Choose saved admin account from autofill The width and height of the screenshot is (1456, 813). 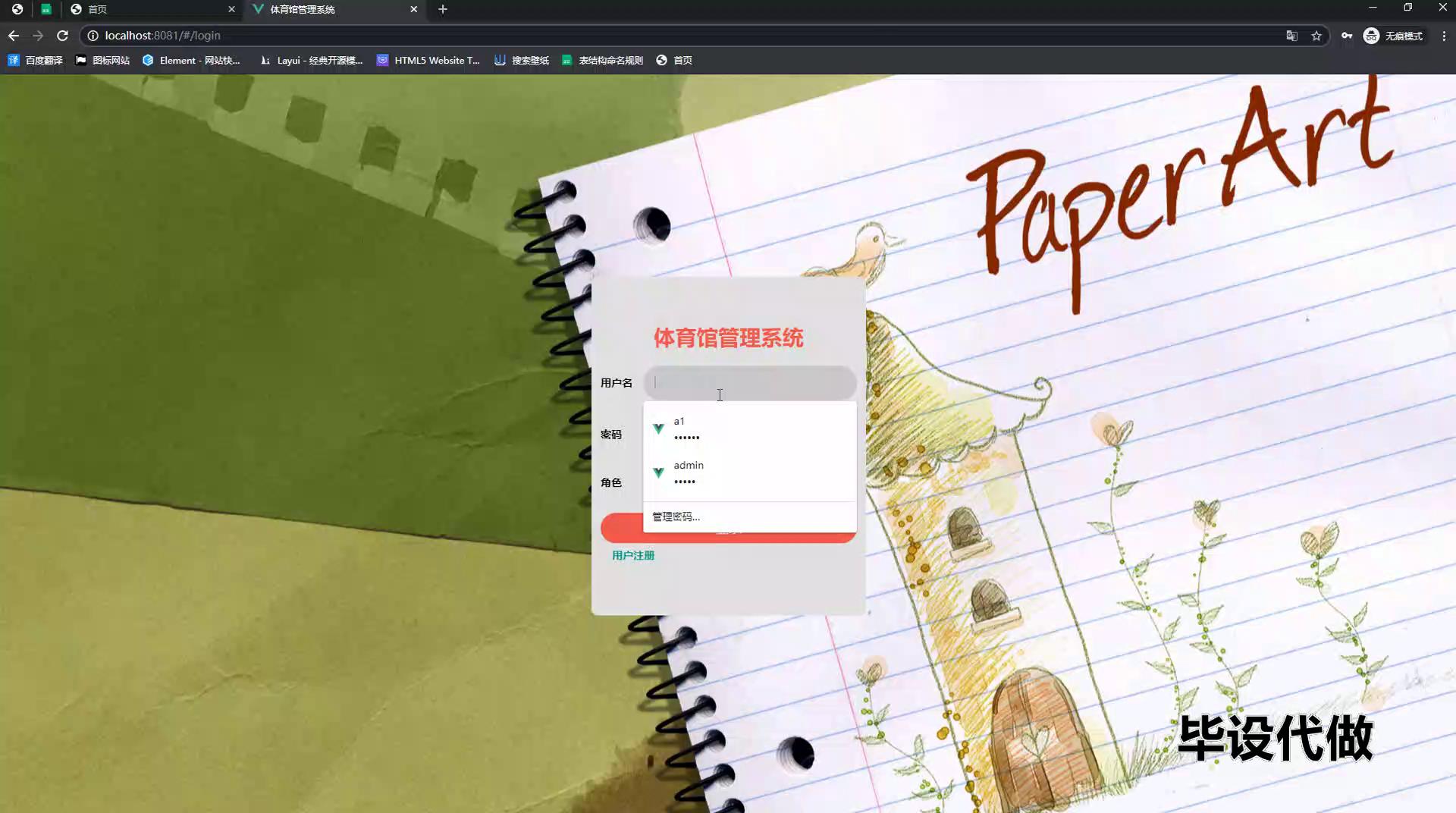749,472
